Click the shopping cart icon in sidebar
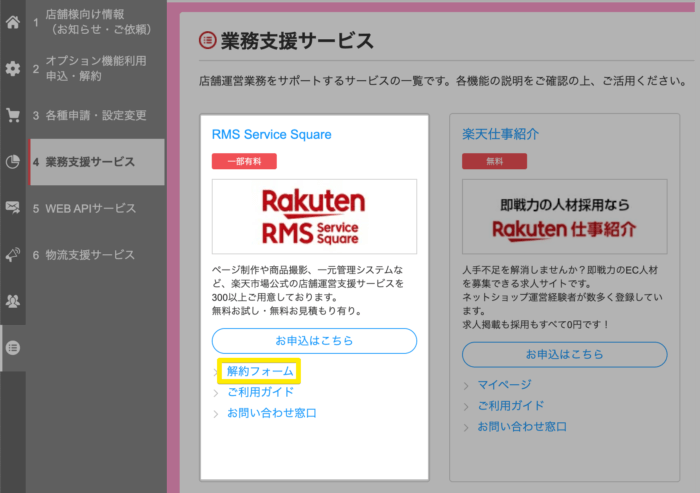The image size is (700, 493). (12, 115)
